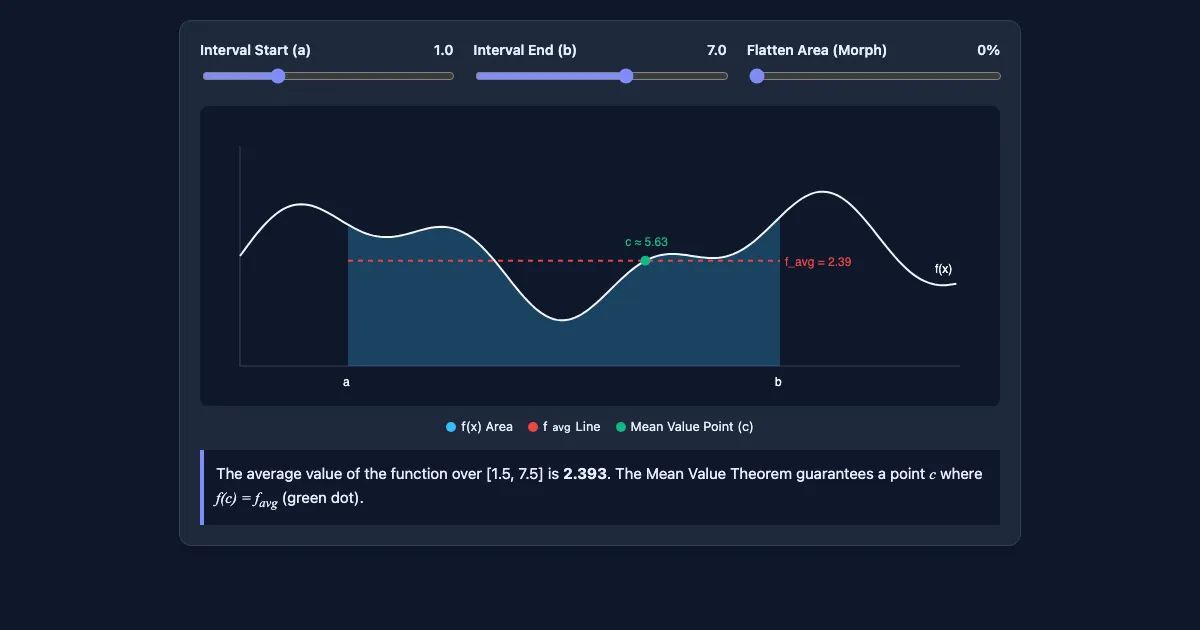This screenshot has height=630, width=1200.
Task: Click the 'Flatten Area (Morph)' label
Action: tap(817, 50)
